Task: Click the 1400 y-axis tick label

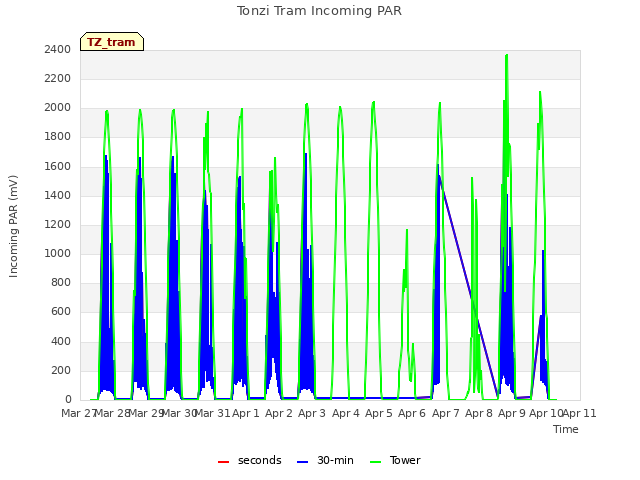Action: click(x=58, y=196)
